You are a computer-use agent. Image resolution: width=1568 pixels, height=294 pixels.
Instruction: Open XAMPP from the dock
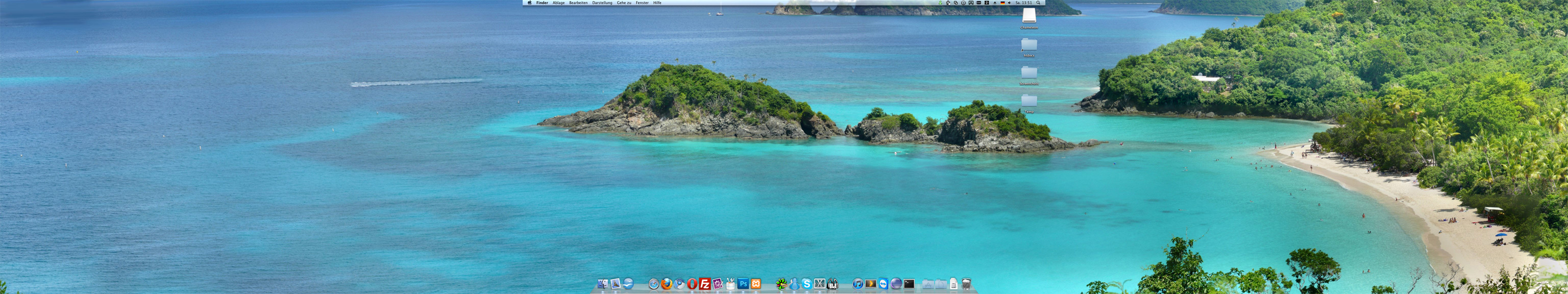[x=755, y=284]
